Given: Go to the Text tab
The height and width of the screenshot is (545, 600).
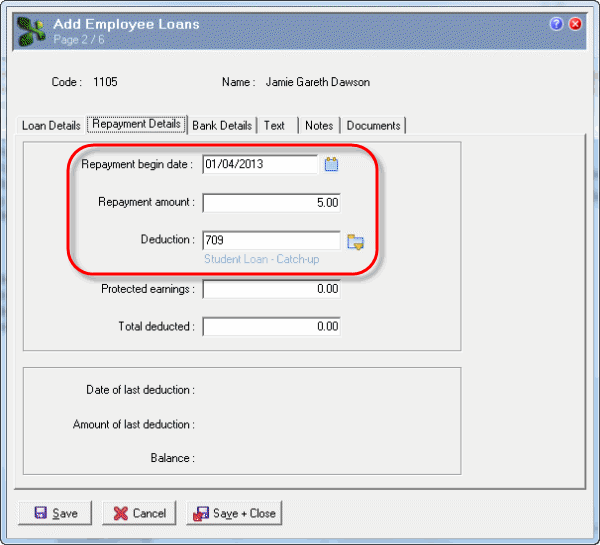Looking at the screenshot, I should [x=275, y=126].
